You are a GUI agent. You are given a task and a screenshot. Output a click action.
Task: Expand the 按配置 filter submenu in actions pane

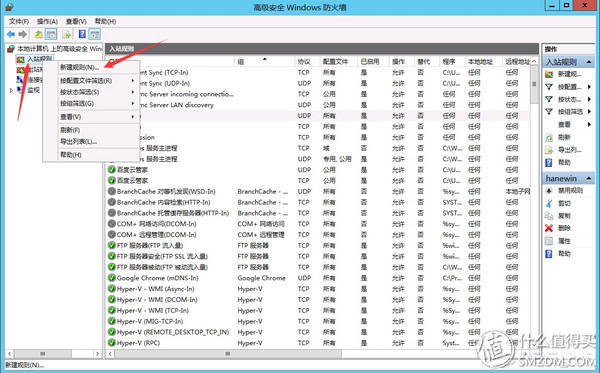[x=589, y=87]
